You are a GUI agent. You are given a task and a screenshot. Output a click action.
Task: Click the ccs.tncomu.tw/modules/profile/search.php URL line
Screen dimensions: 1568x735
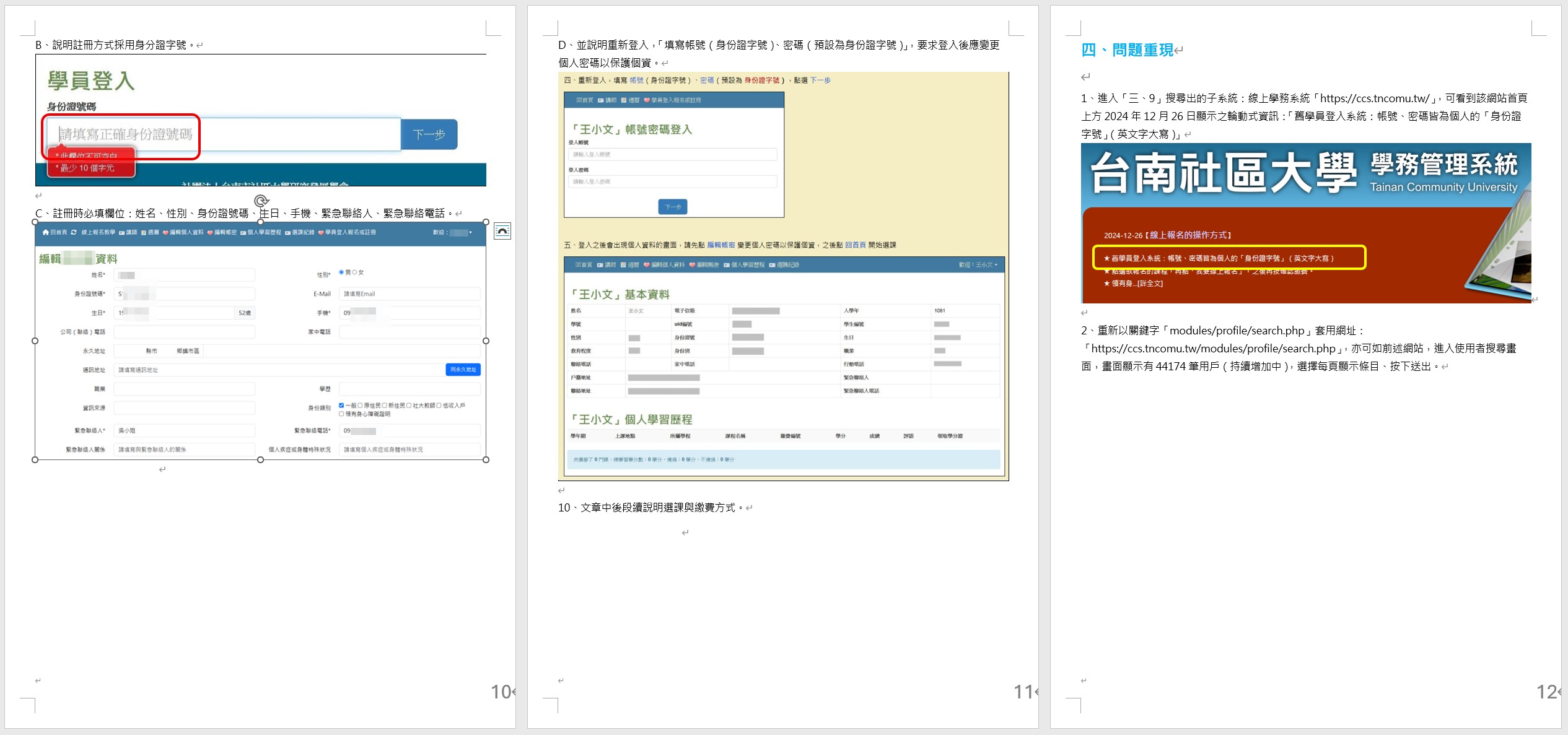click(1299, 348)
